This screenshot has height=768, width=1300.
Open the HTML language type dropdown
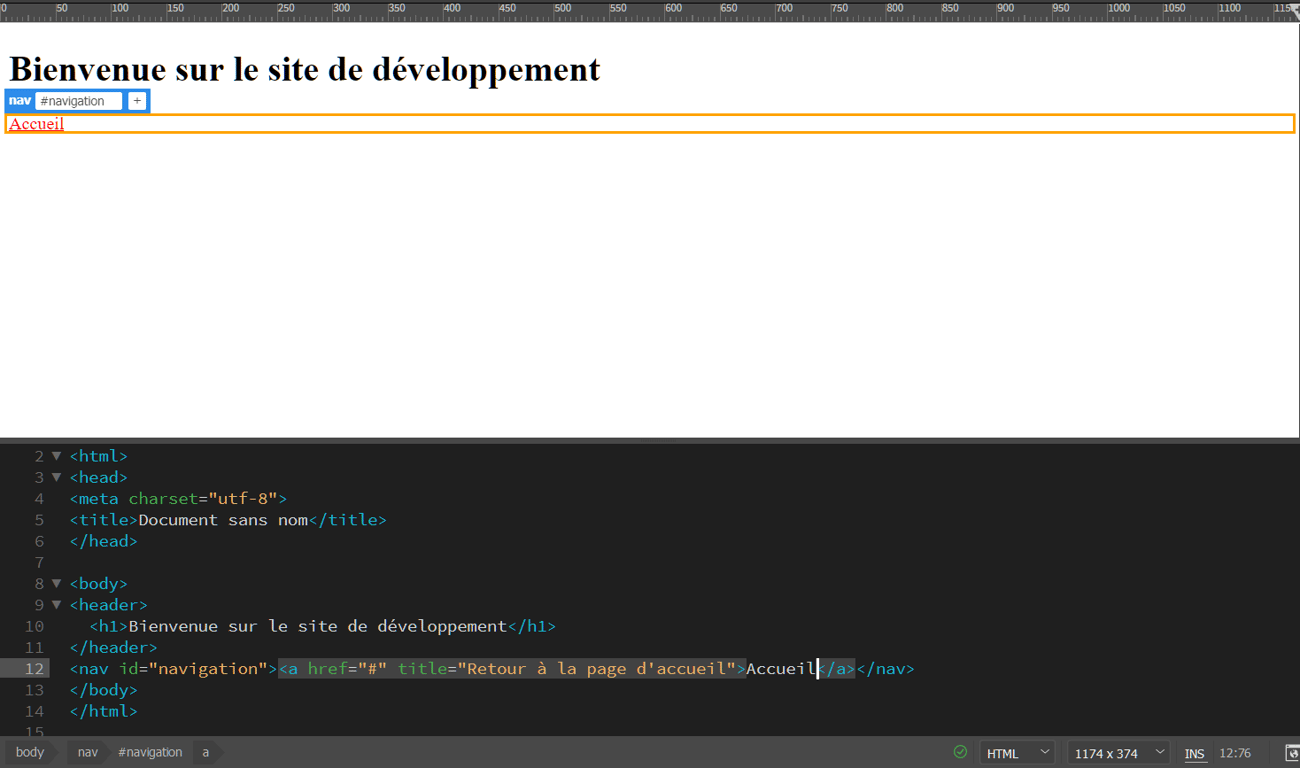pos(1017,753)
